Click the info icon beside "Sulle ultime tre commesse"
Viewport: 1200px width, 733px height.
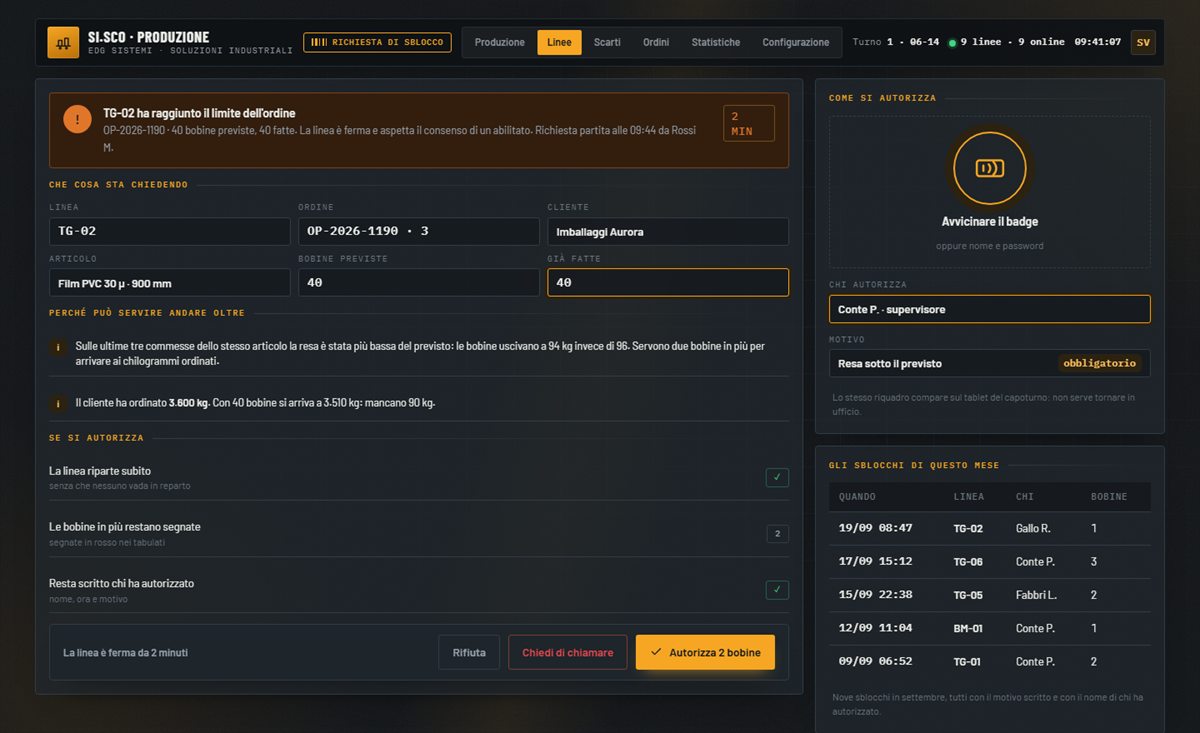(x=59, y=347)
